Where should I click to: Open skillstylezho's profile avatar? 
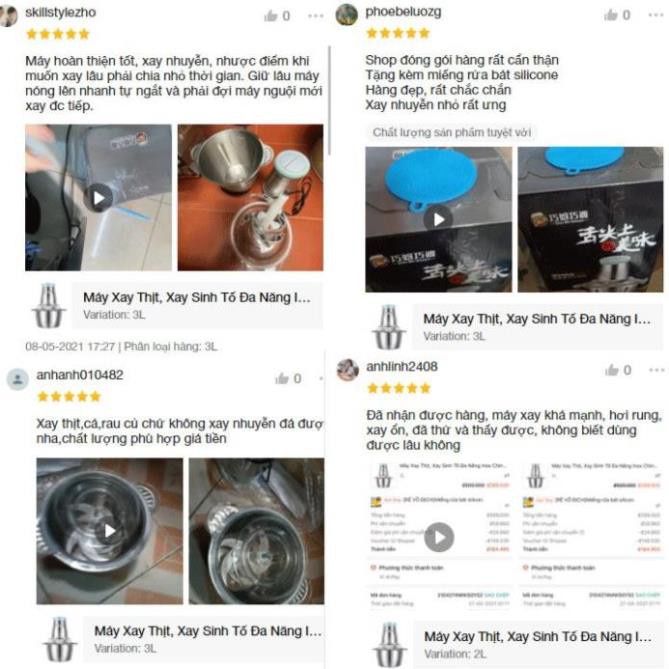click(8, 15)
